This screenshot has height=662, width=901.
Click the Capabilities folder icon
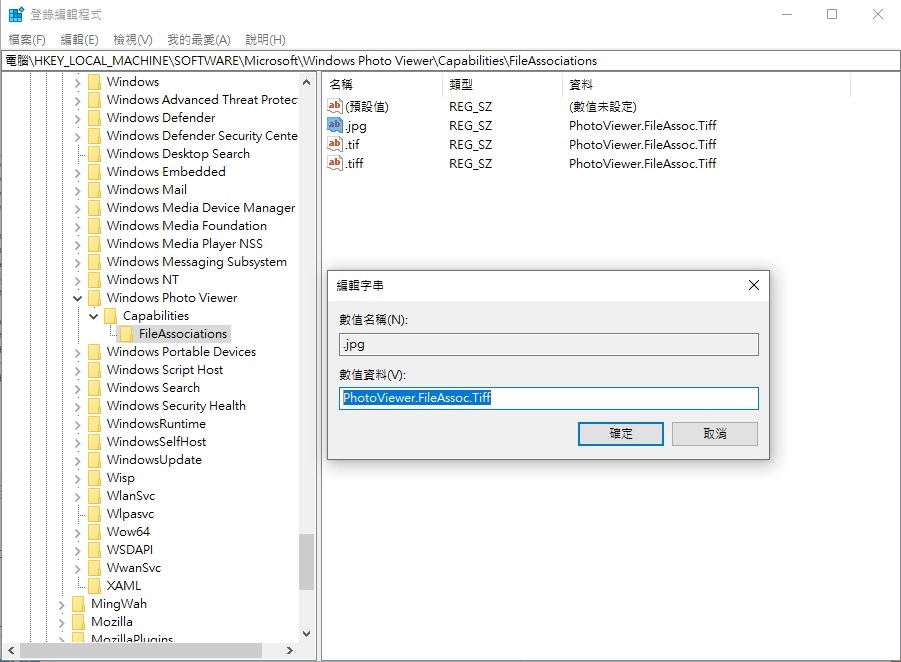tap(110, 315)
